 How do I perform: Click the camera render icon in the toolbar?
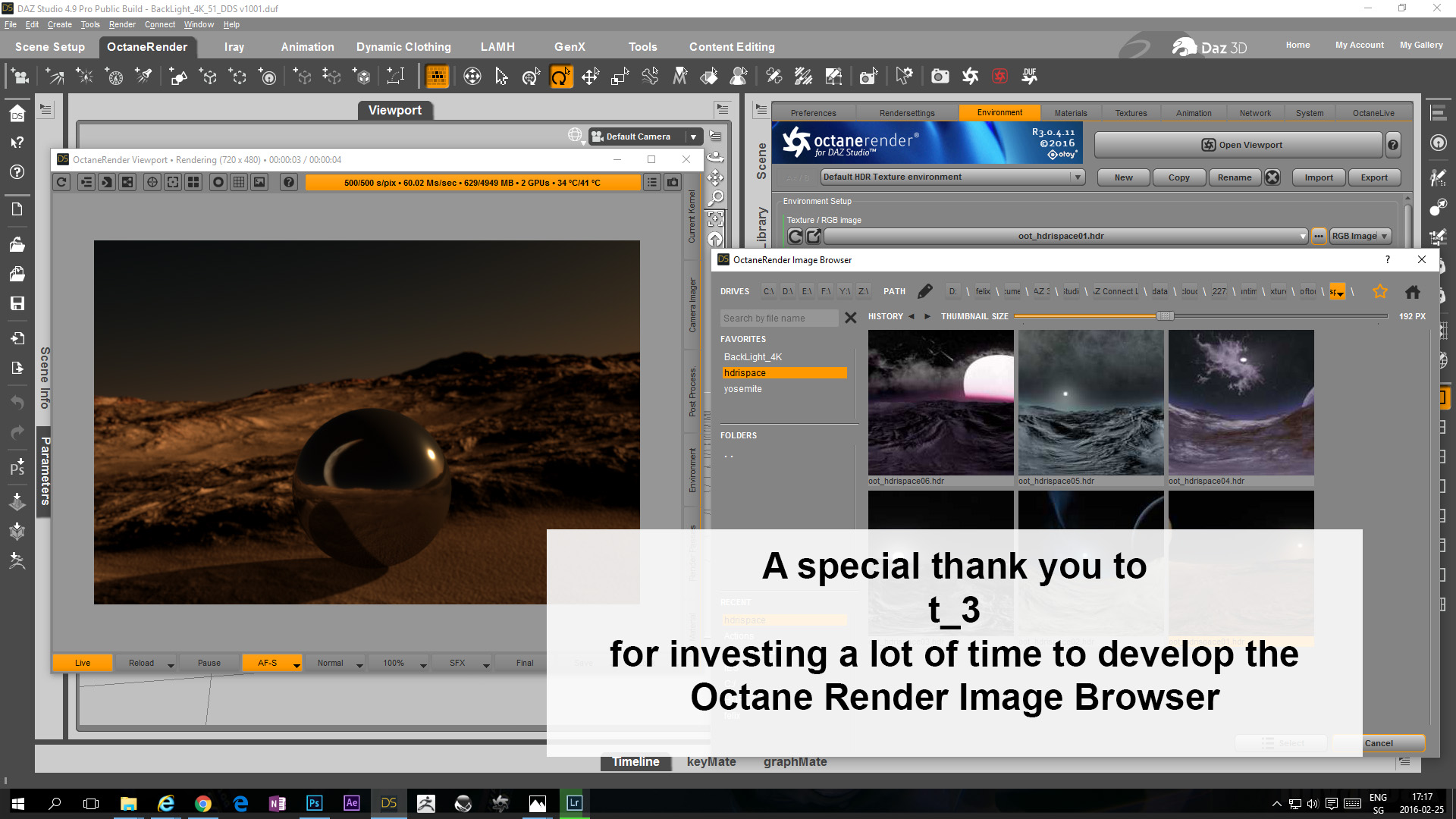click(x=940, y=76)
